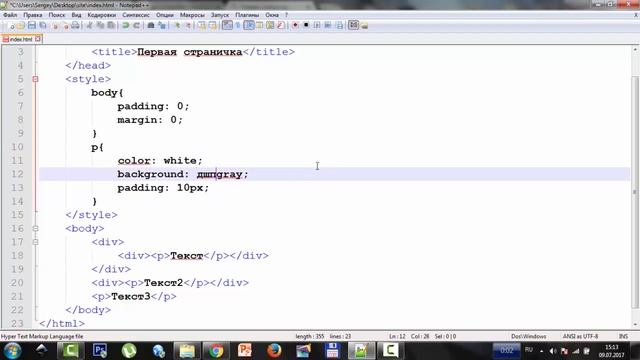Click the Print toolbar icon
The height and width of the screenshot is (360, 640).
pos(75,25)
